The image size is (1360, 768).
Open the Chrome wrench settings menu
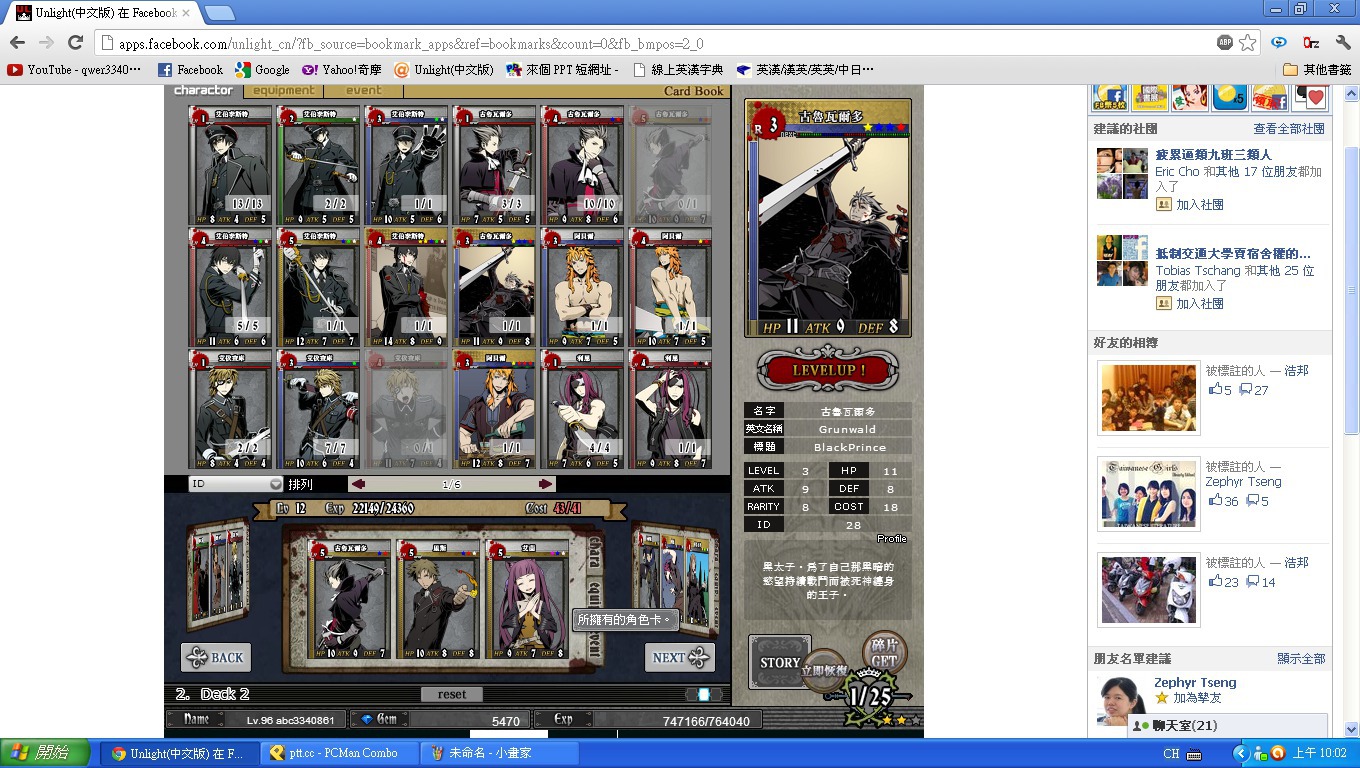(1342, 43)
